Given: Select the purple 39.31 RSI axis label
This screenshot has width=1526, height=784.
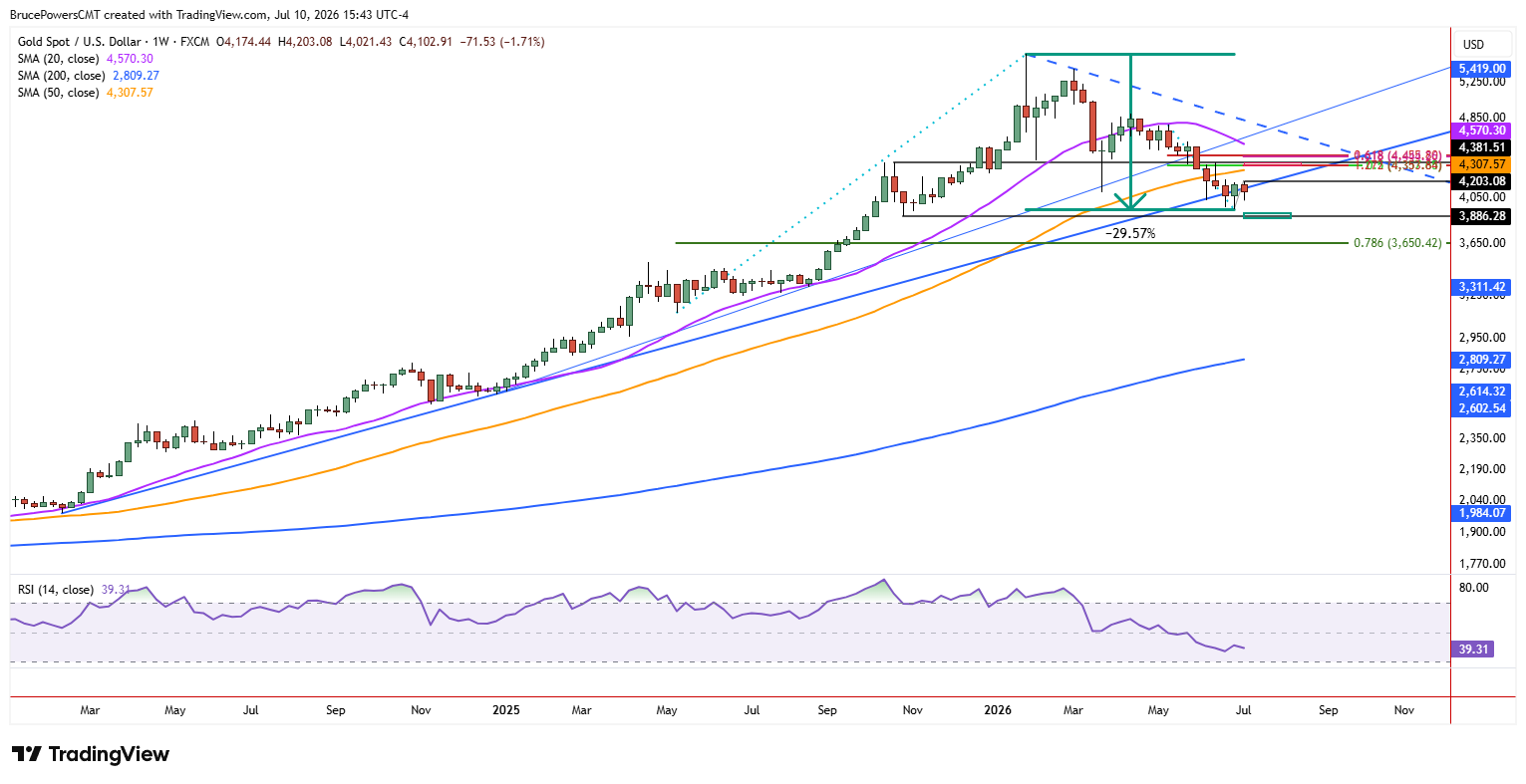Looking at the screenshot, I should click(1473, 650).
